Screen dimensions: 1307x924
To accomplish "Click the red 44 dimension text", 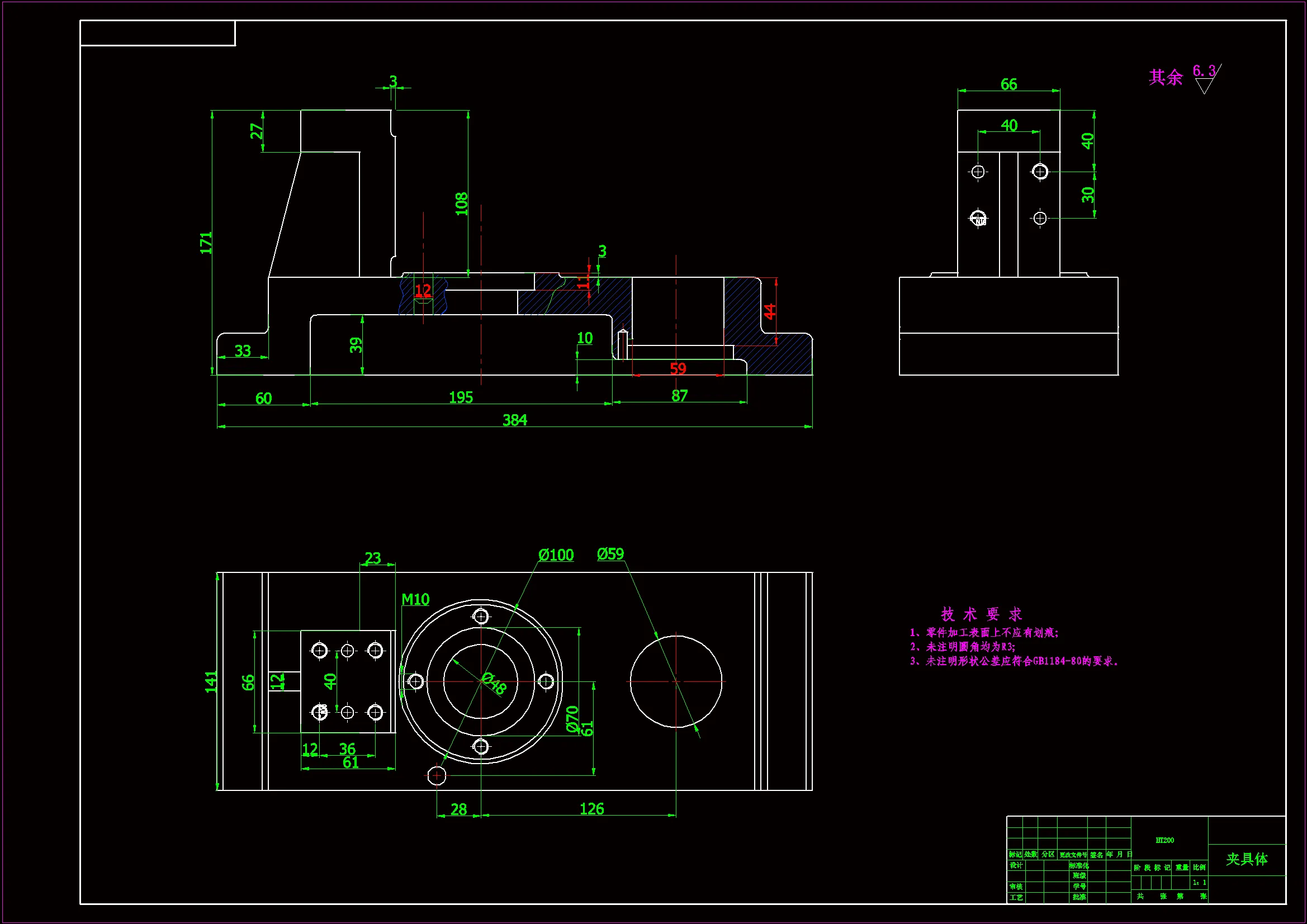I will pyautogui.click(x=770, y=311).
